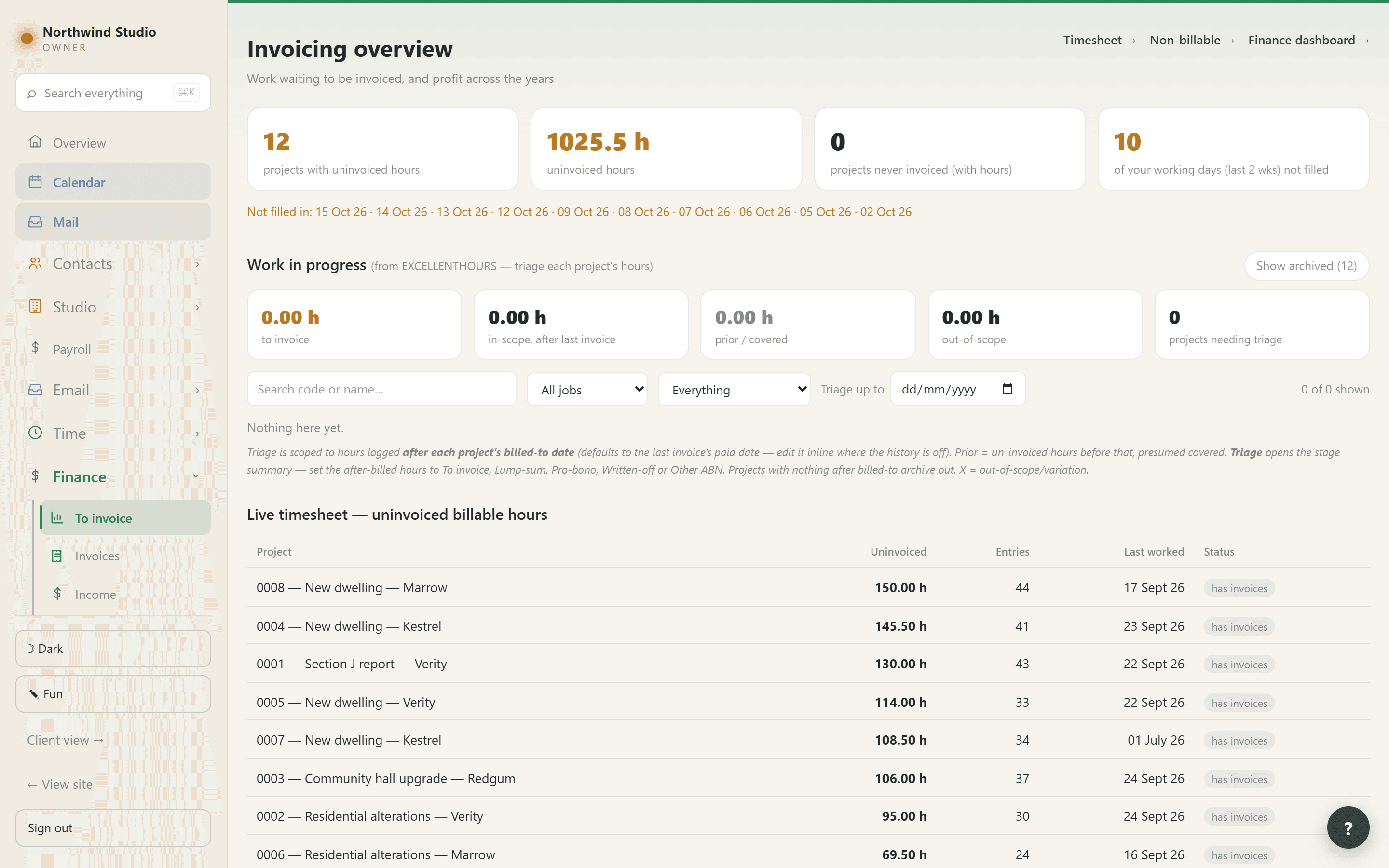Click the calendar icon in sidebar
This screenshot has width=1389, height=868.
(35, 182)
